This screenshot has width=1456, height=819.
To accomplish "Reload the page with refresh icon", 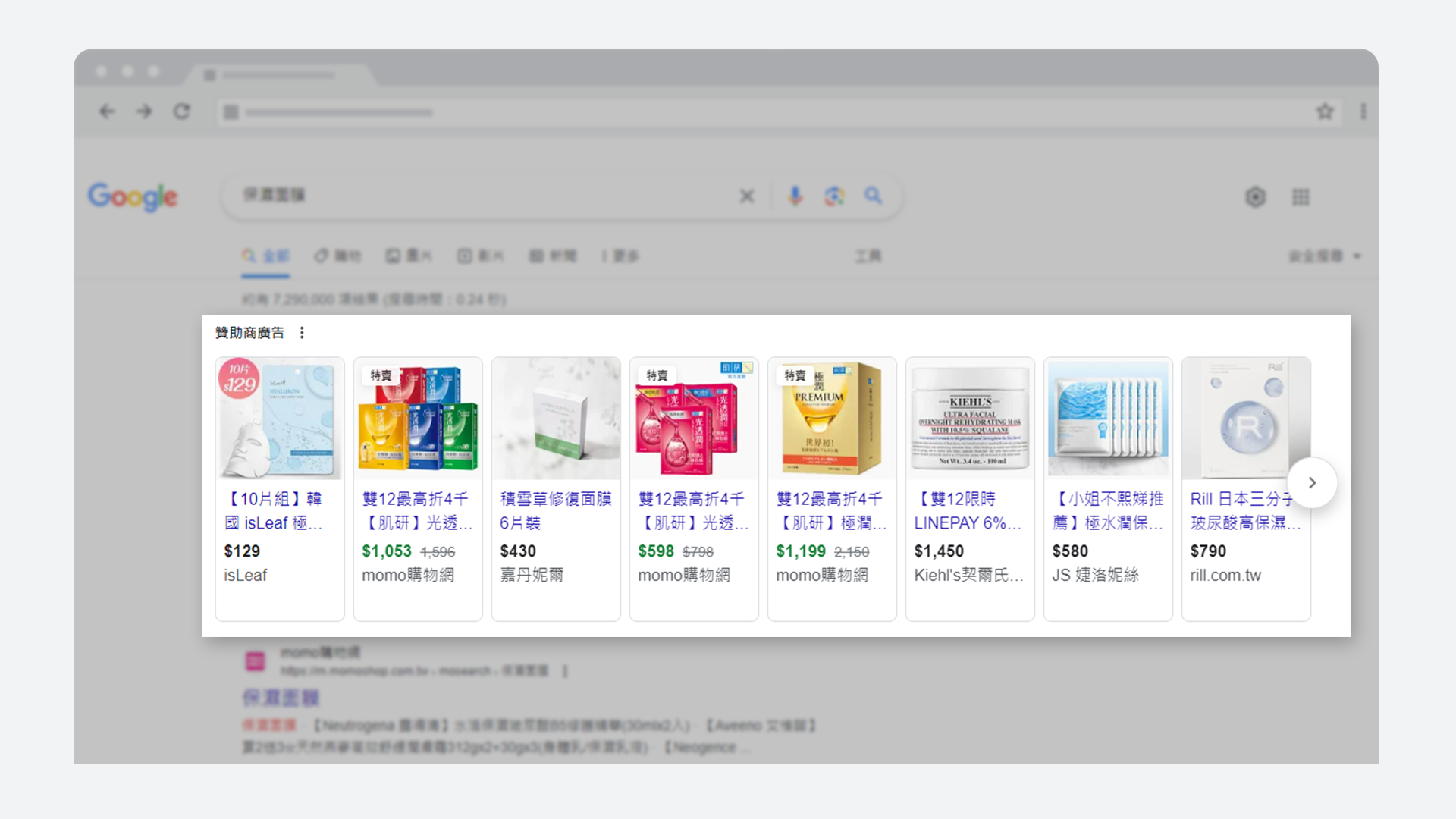I will [181, 111].
